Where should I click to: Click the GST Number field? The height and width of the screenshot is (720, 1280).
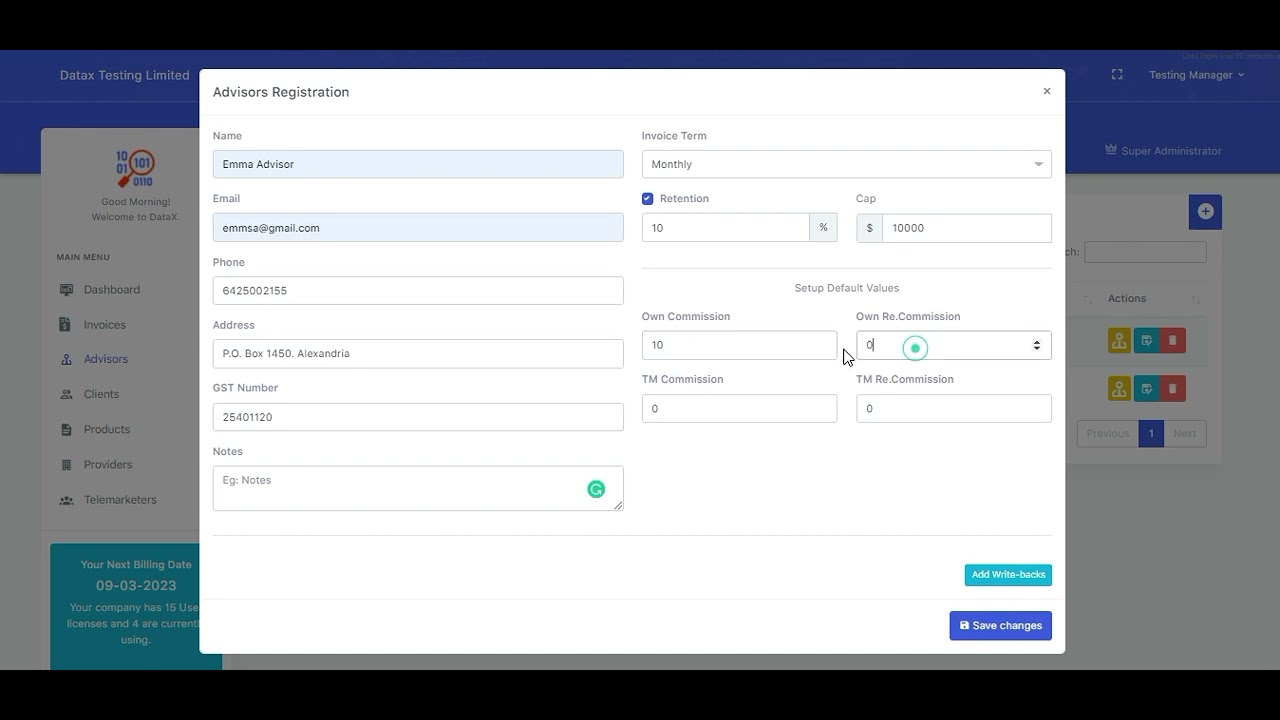[418, 417]
